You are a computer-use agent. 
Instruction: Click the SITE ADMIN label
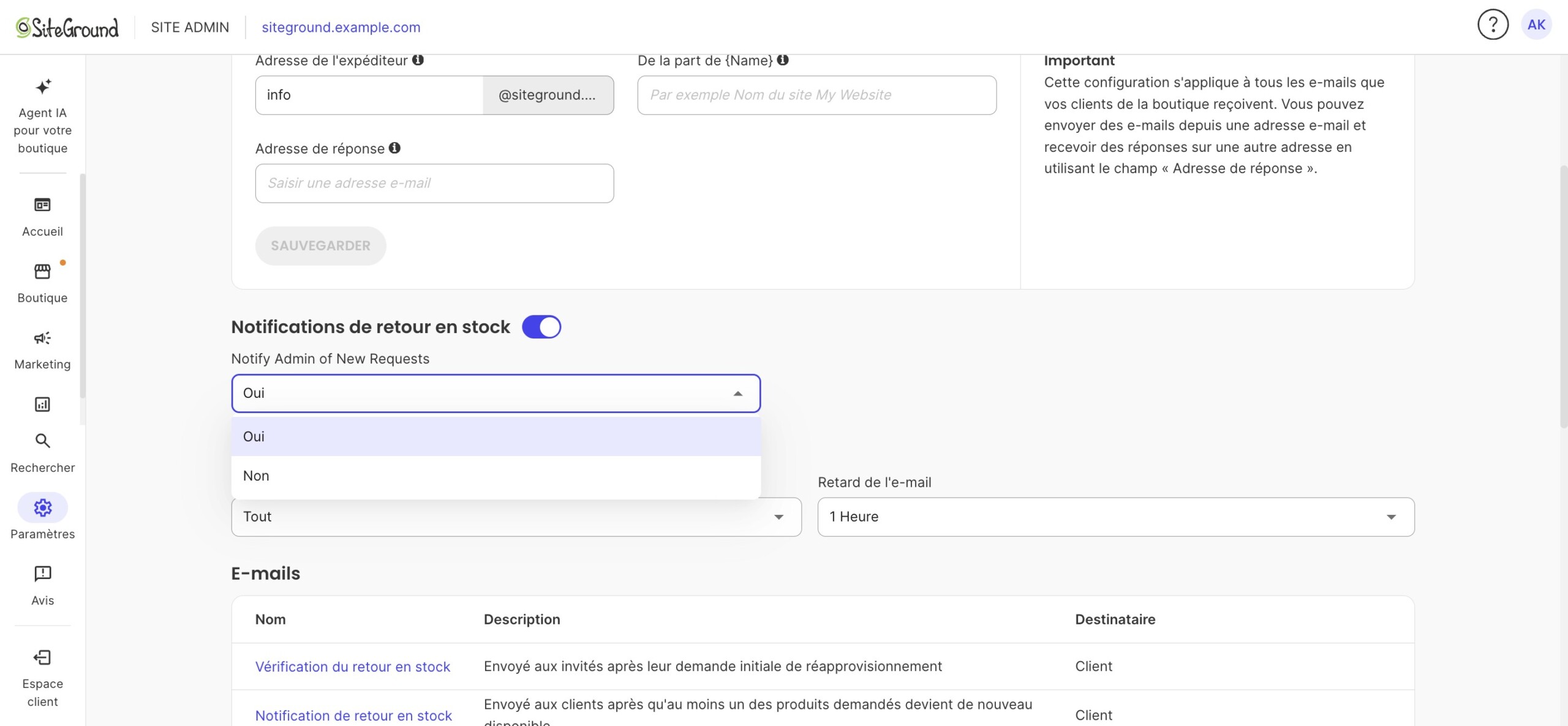pyautogui.click(x=190, y=28)
